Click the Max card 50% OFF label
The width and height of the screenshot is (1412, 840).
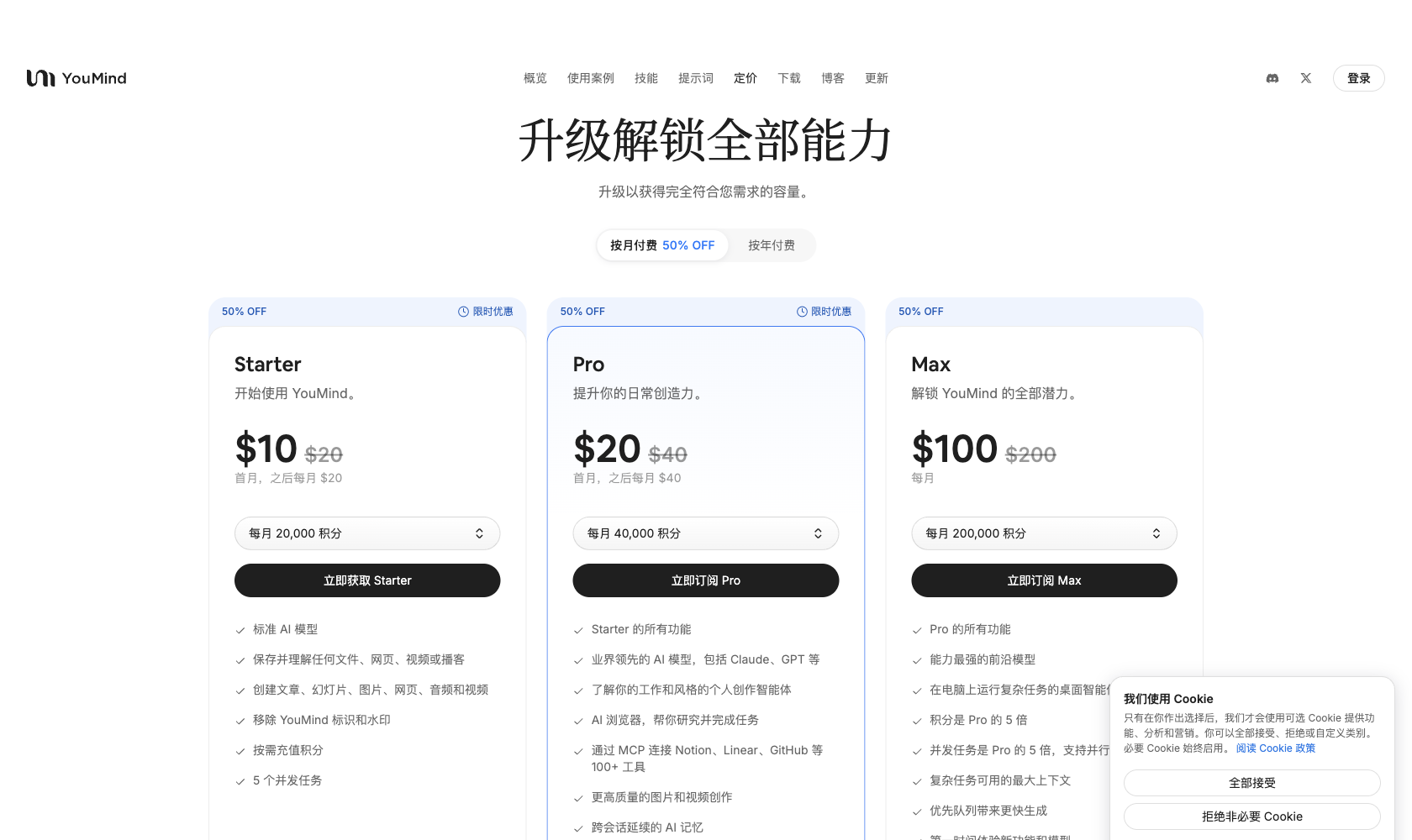(x=921, y=312)
